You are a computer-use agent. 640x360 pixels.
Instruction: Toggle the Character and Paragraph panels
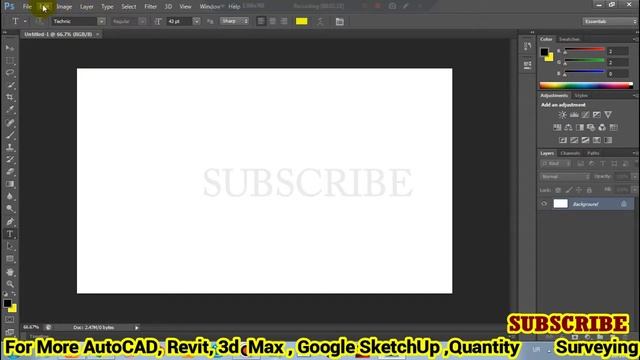(340, 21)
